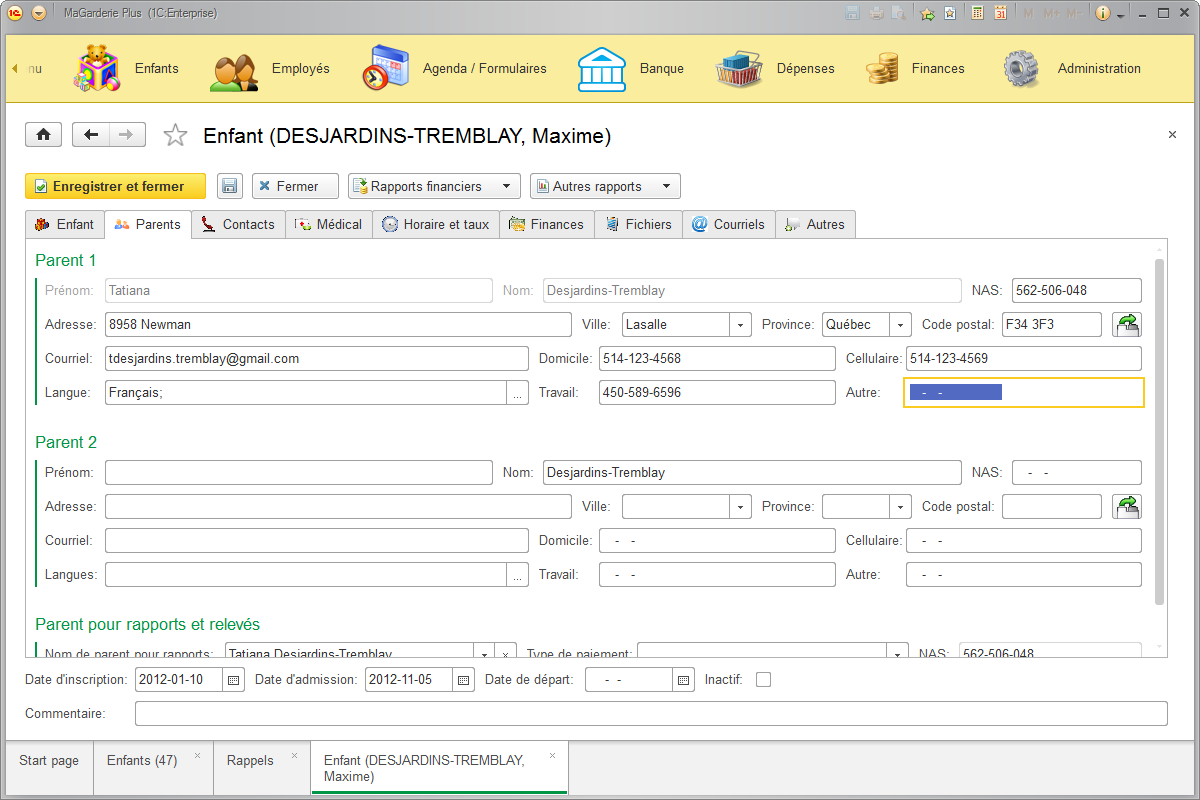Click the Fermer button
Screen dimensions: 1200x800
click(294, 185)
